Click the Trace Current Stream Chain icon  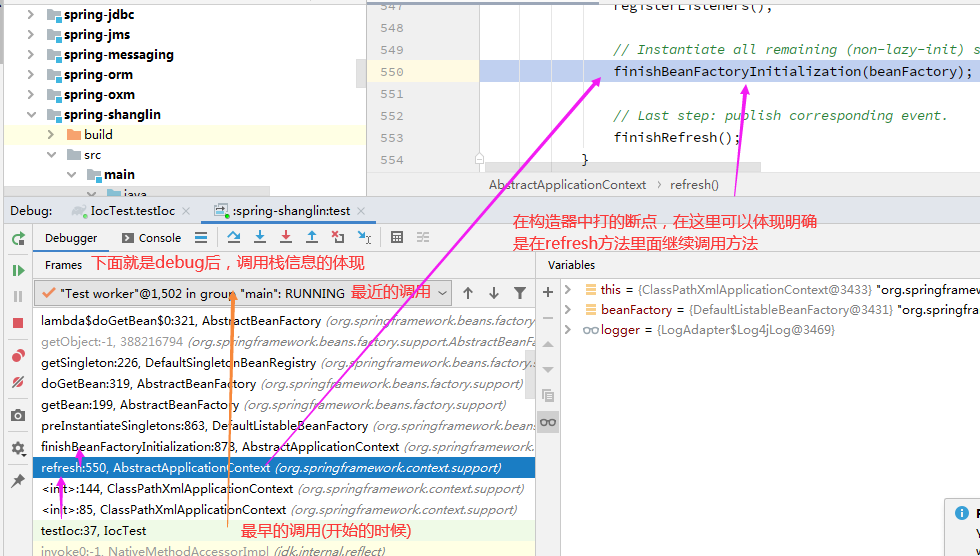click(423, 237)
